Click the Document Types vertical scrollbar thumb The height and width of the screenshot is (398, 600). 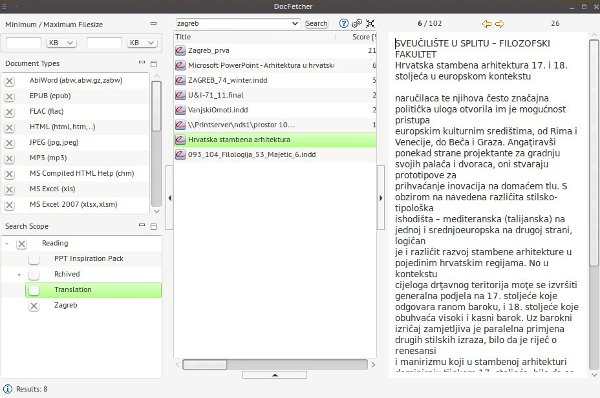[156, 106]
